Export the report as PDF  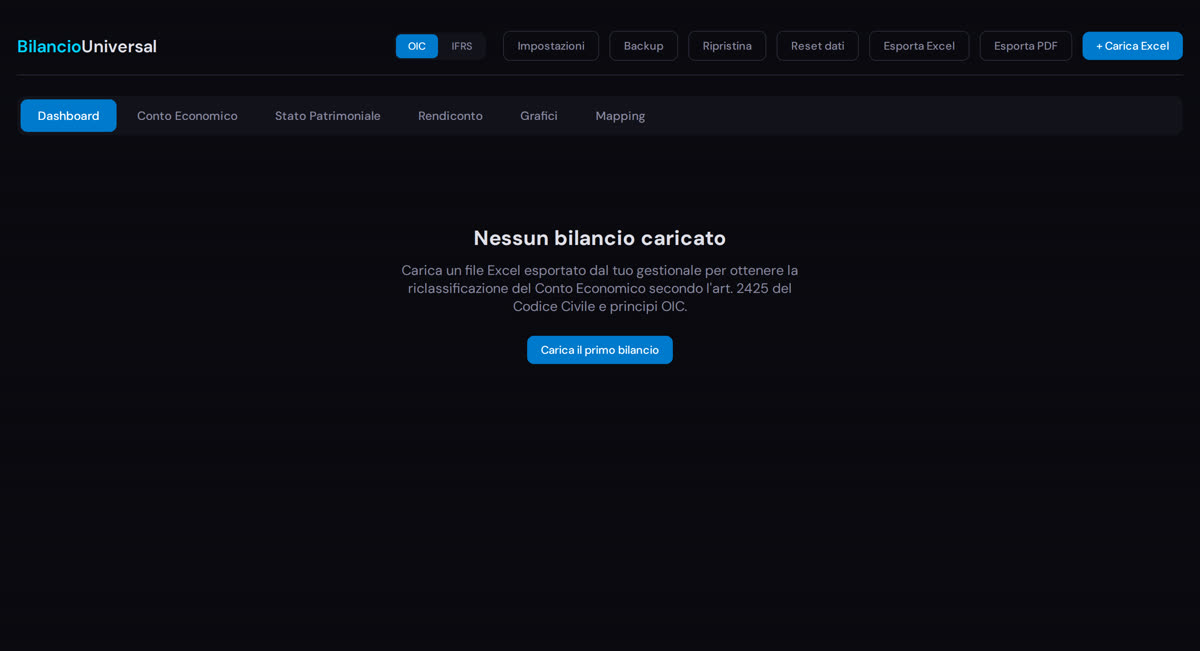point(1025,45)
